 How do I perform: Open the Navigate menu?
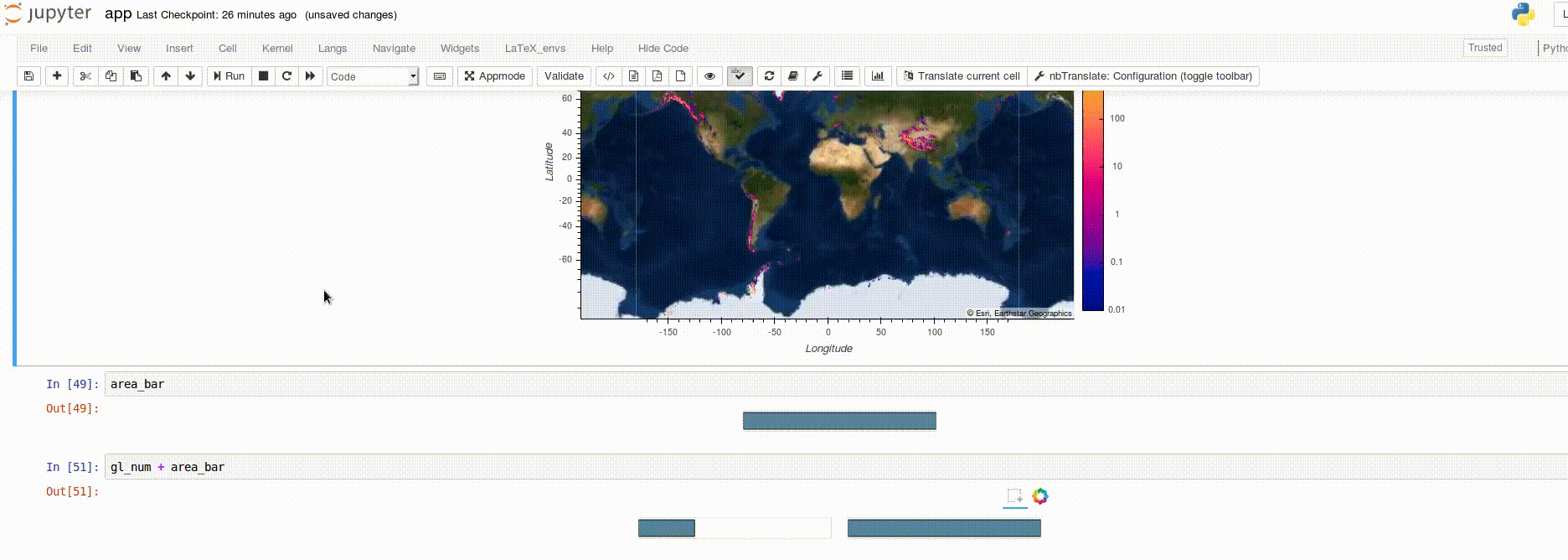pos(394,49)
